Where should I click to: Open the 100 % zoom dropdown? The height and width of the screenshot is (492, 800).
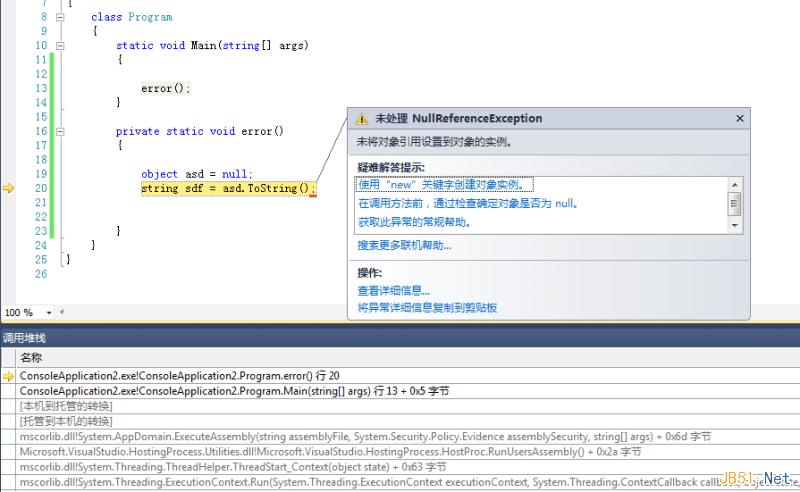pyautogui.click(x=49, y=312)
